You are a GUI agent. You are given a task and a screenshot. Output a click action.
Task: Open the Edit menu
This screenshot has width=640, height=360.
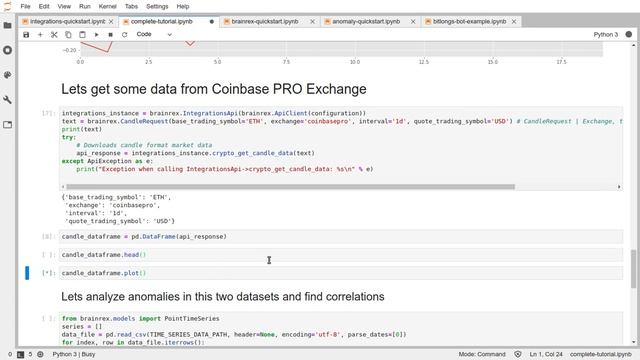pos(44,7)
